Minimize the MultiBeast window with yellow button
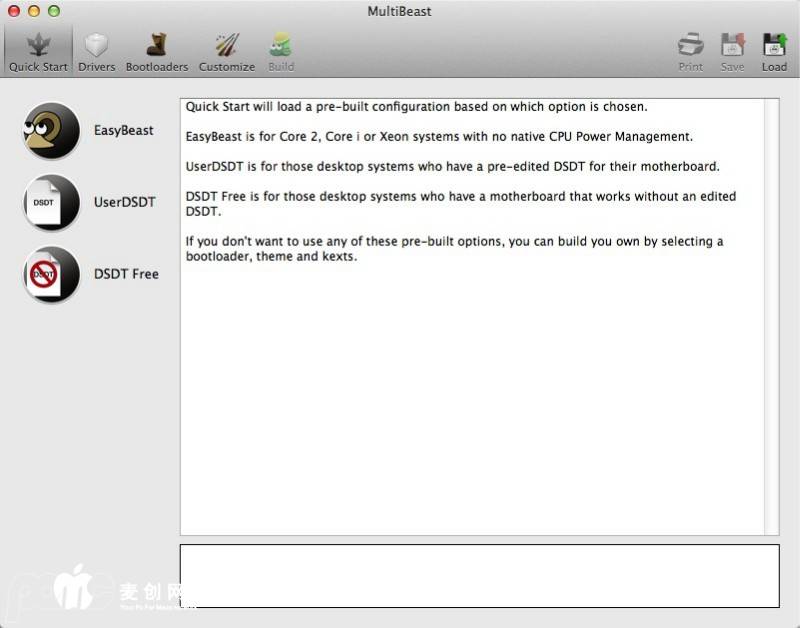 (34, 11)
